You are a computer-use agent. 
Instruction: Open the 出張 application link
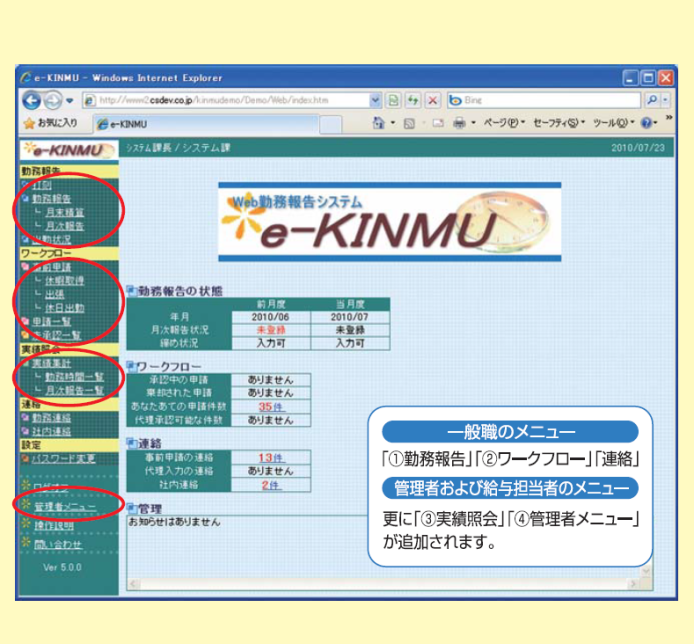tap(55, 294)
